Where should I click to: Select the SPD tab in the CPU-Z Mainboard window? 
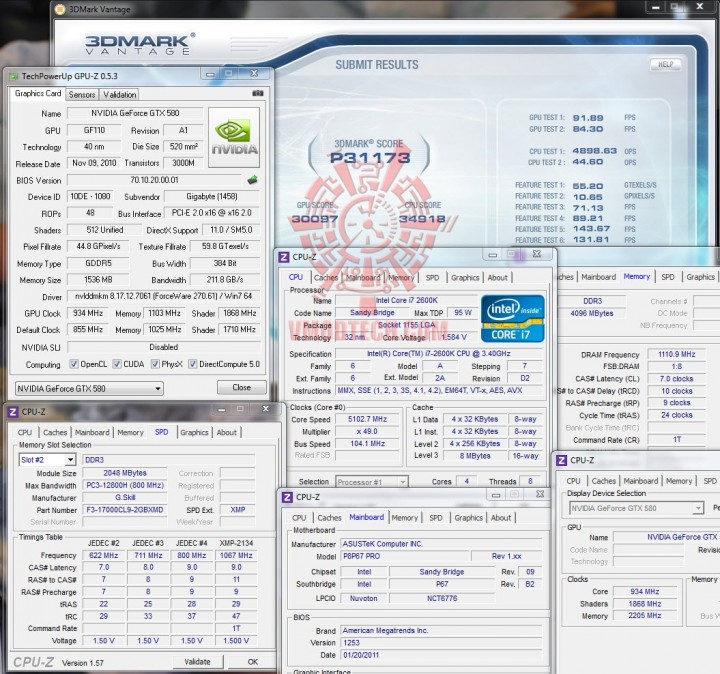(436, 518)
